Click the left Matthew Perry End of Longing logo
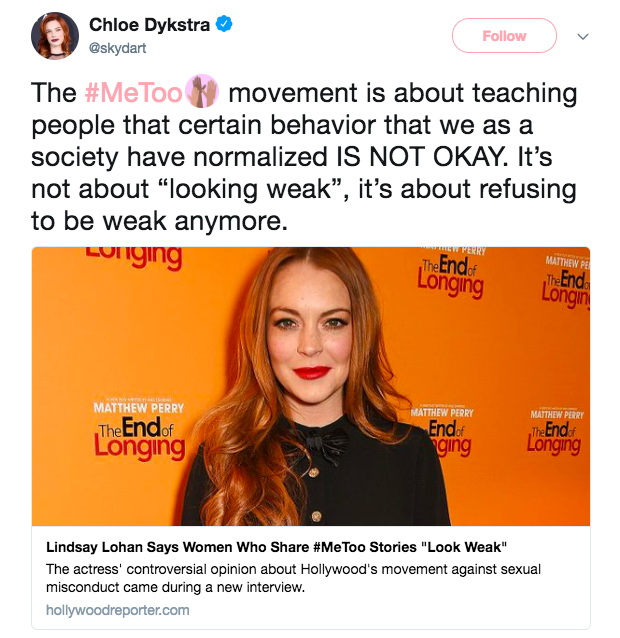 click(139, 430)
